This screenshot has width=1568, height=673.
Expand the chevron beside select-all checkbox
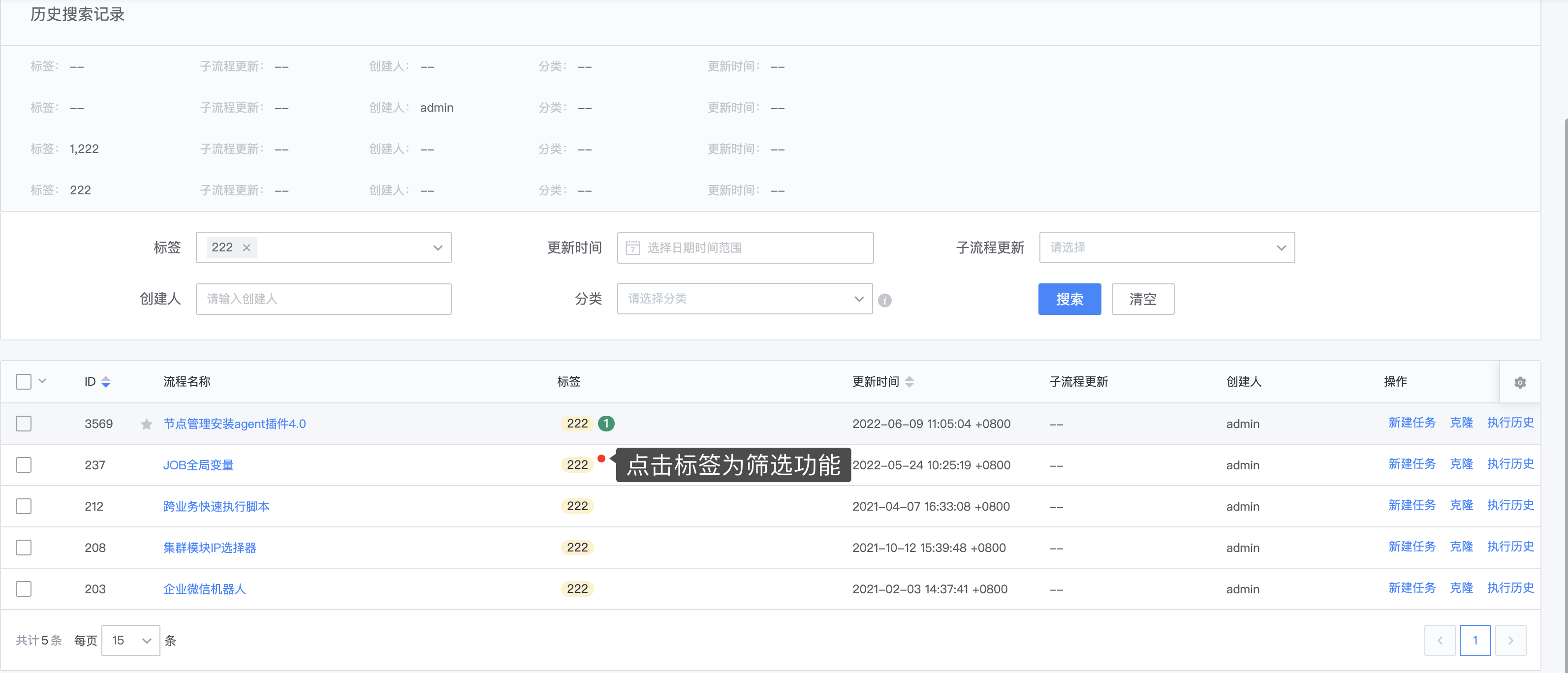[x=41, y=381]
